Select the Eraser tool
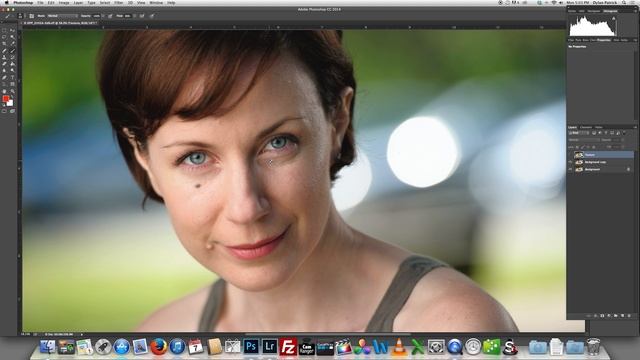Screen dimensions: 640x360 pos(4,64)
